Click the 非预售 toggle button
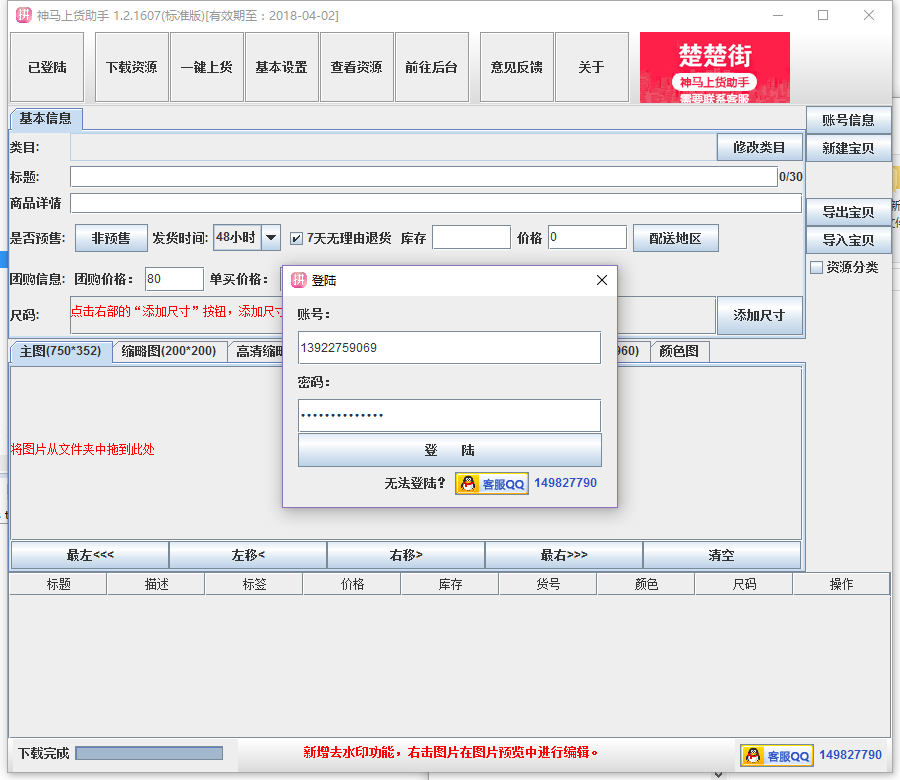The image size is (900, 780). coord(111,238)
